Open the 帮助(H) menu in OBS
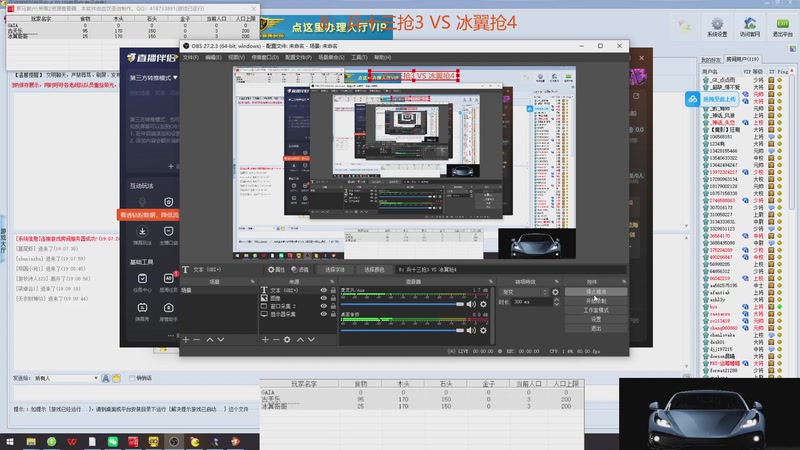 [x=383, y=58]
